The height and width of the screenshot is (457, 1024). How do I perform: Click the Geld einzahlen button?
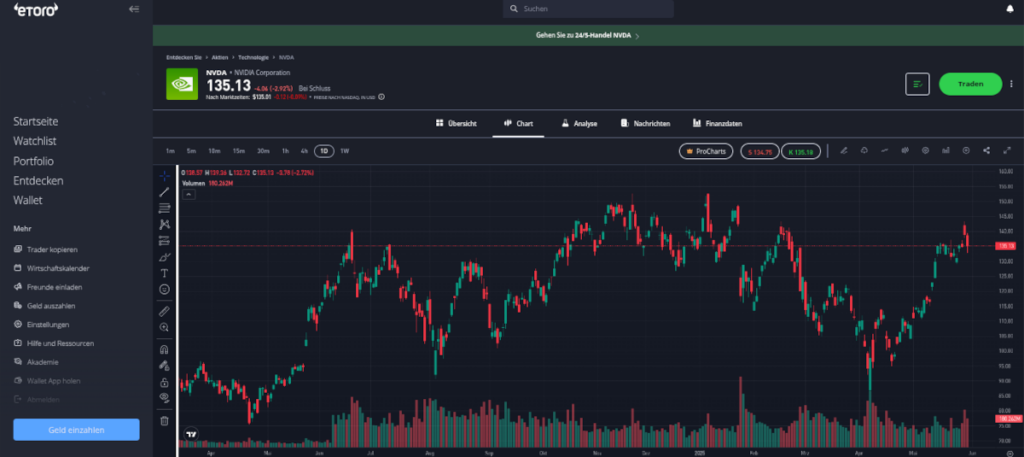[76, 430]
